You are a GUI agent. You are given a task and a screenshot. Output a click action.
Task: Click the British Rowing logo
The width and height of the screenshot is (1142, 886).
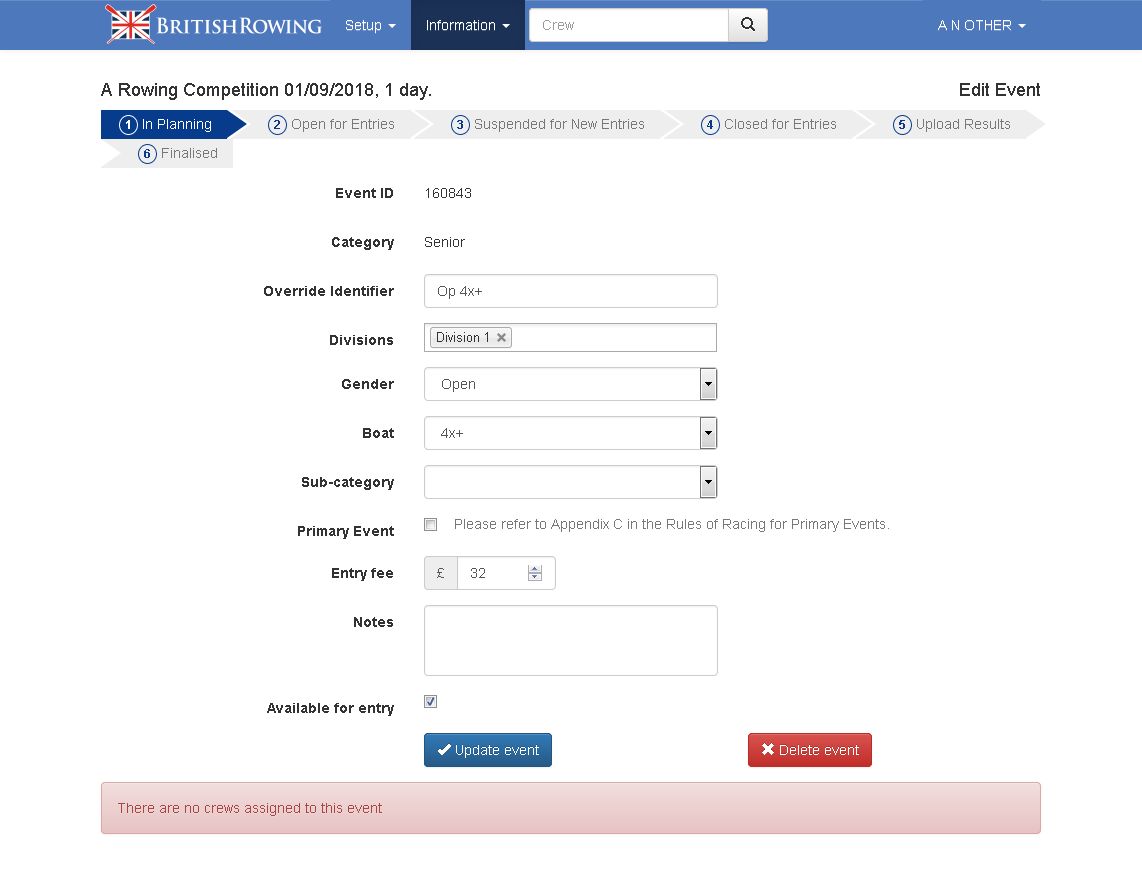214,25
